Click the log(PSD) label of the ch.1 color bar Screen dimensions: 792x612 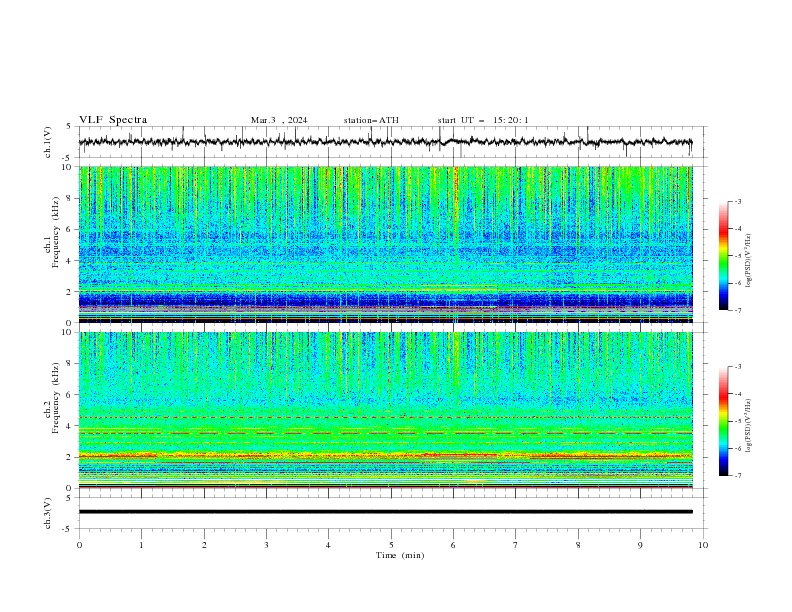tap(749, 261)
